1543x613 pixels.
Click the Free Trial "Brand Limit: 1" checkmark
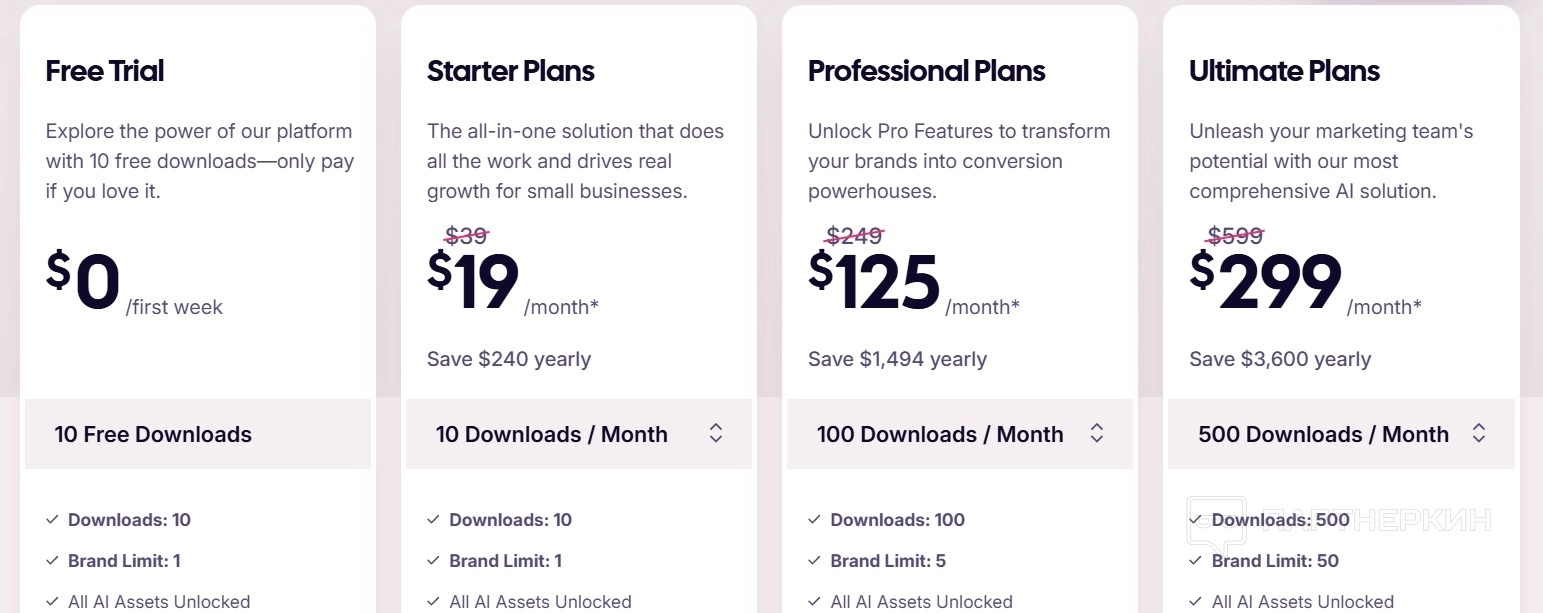(52, 561)
